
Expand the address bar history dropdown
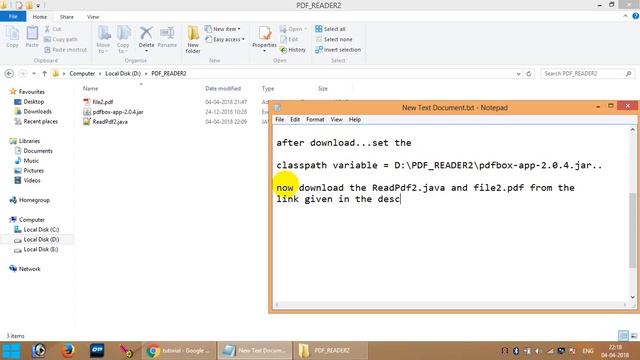[x=518, y=74]
